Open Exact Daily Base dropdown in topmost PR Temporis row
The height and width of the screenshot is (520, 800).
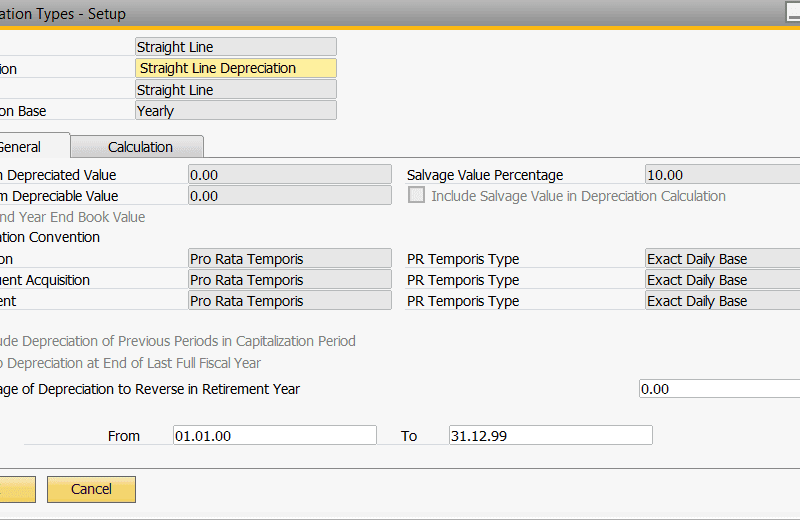722,259
